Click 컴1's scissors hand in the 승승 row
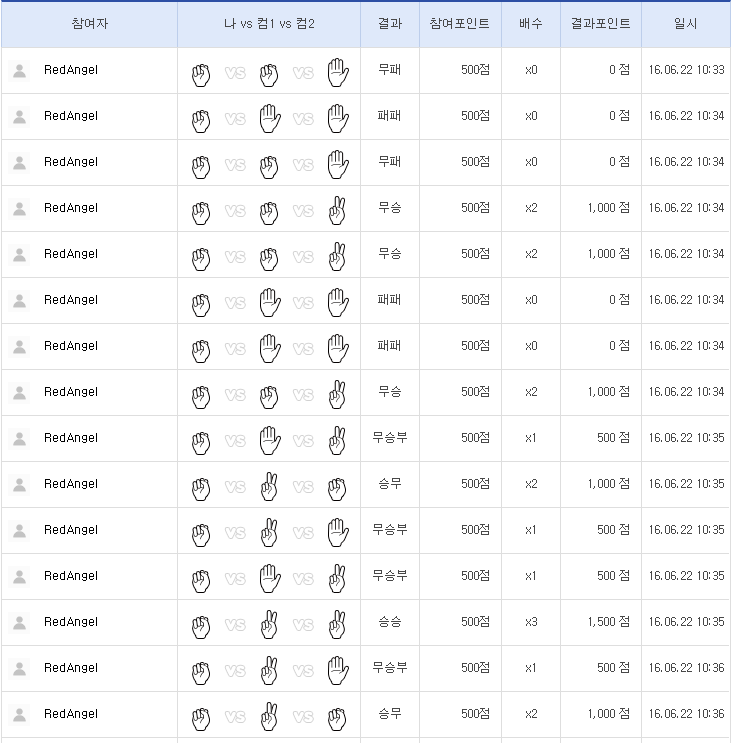The height and width of the screenshot is (743, 733). [x=268, y=622]
